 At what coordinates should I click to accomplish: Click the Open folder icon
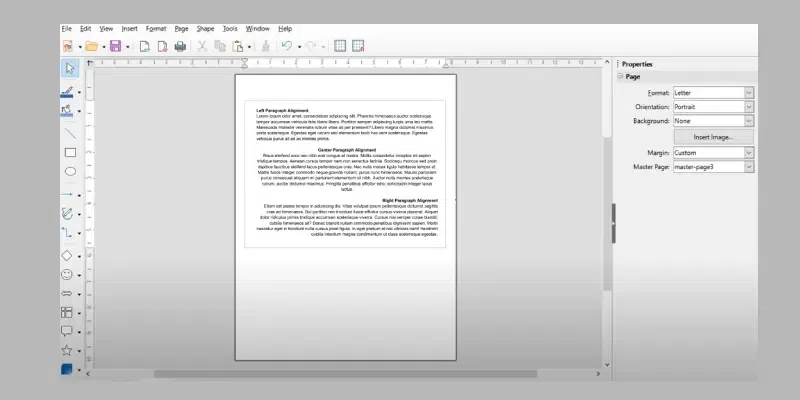point(91,46)
